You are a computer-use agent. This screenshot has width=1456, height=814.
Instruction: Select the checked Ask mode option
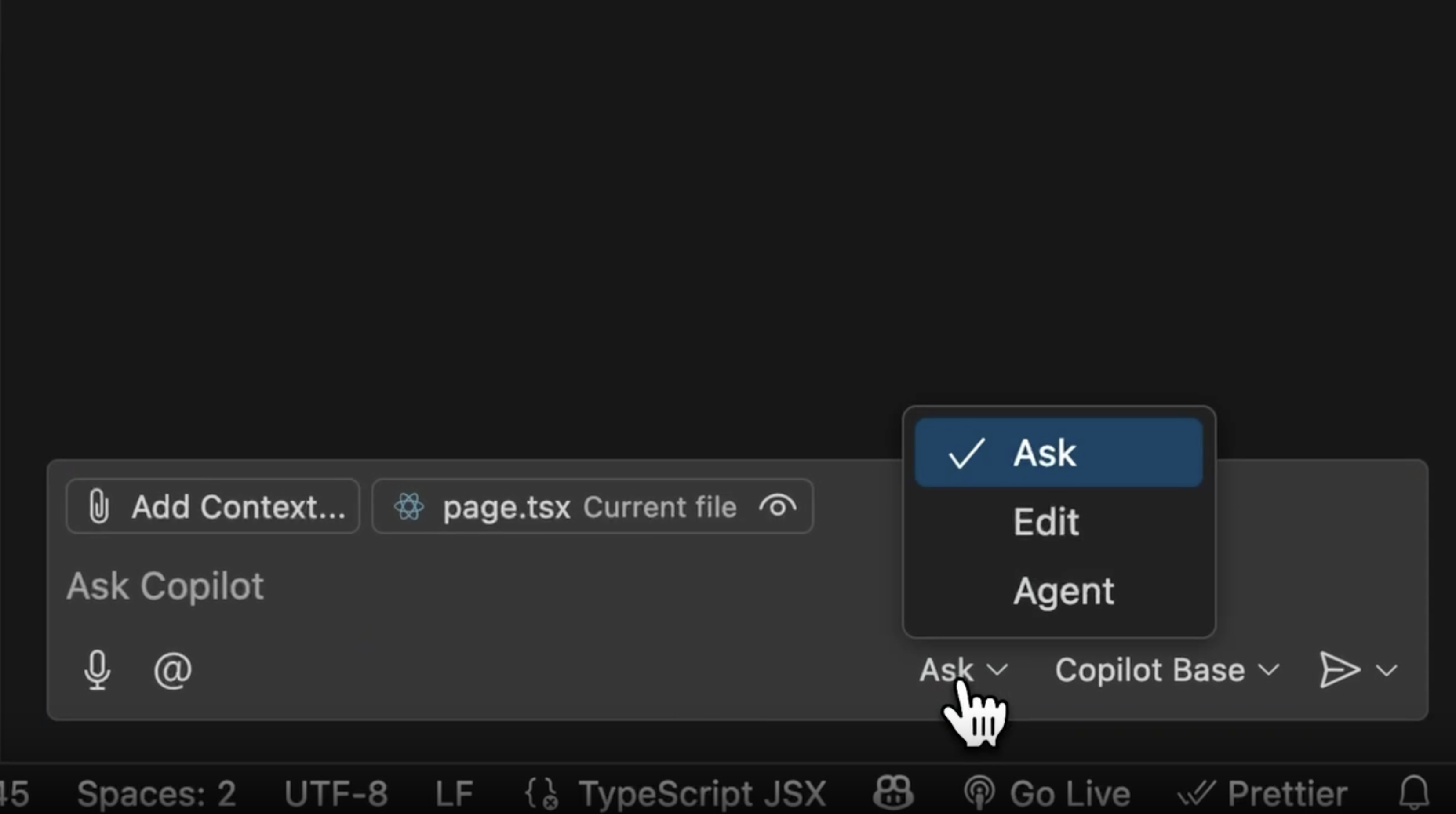(1059, 453)
